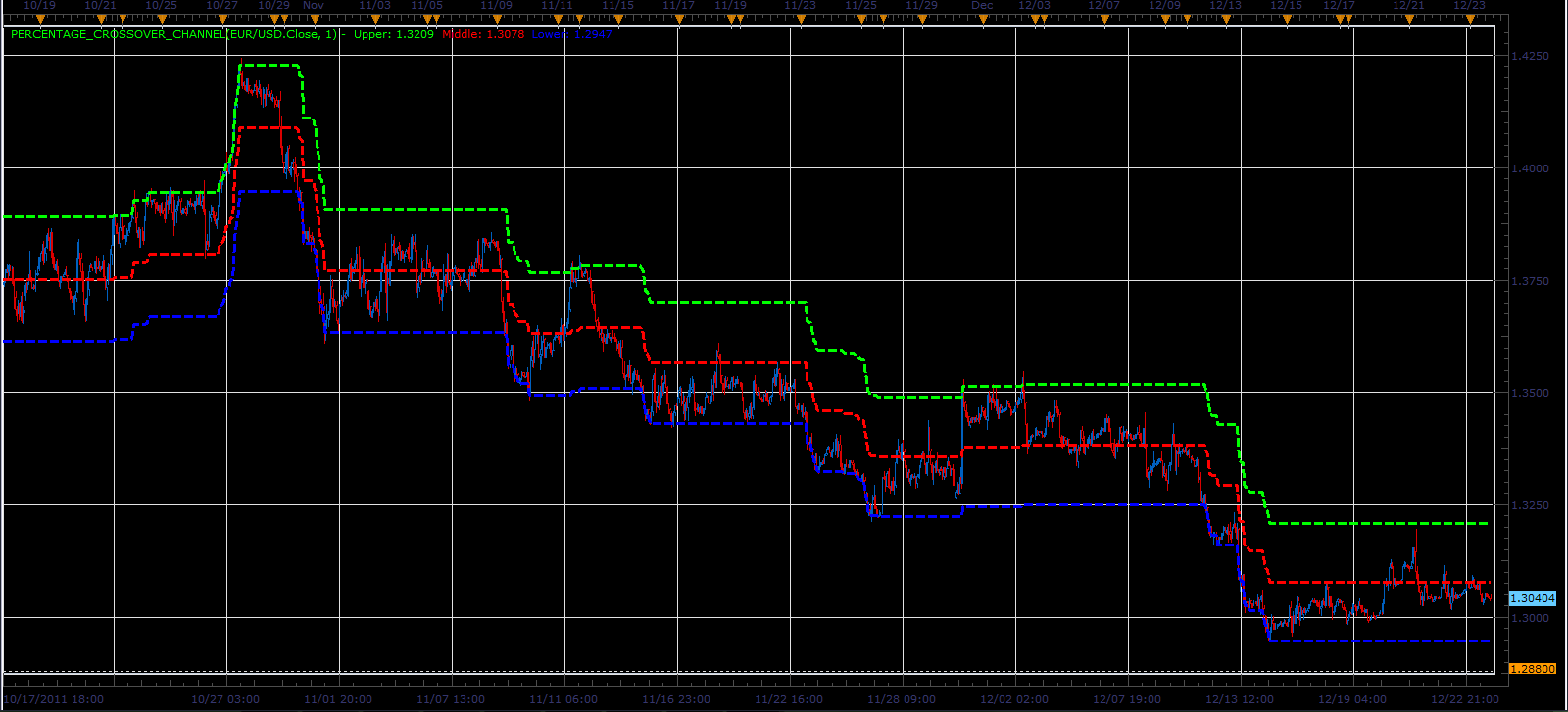This screenshot has width=1568, height=712.
Task: Click the 12/19 04:00 time label
Action: point(1352,699)
